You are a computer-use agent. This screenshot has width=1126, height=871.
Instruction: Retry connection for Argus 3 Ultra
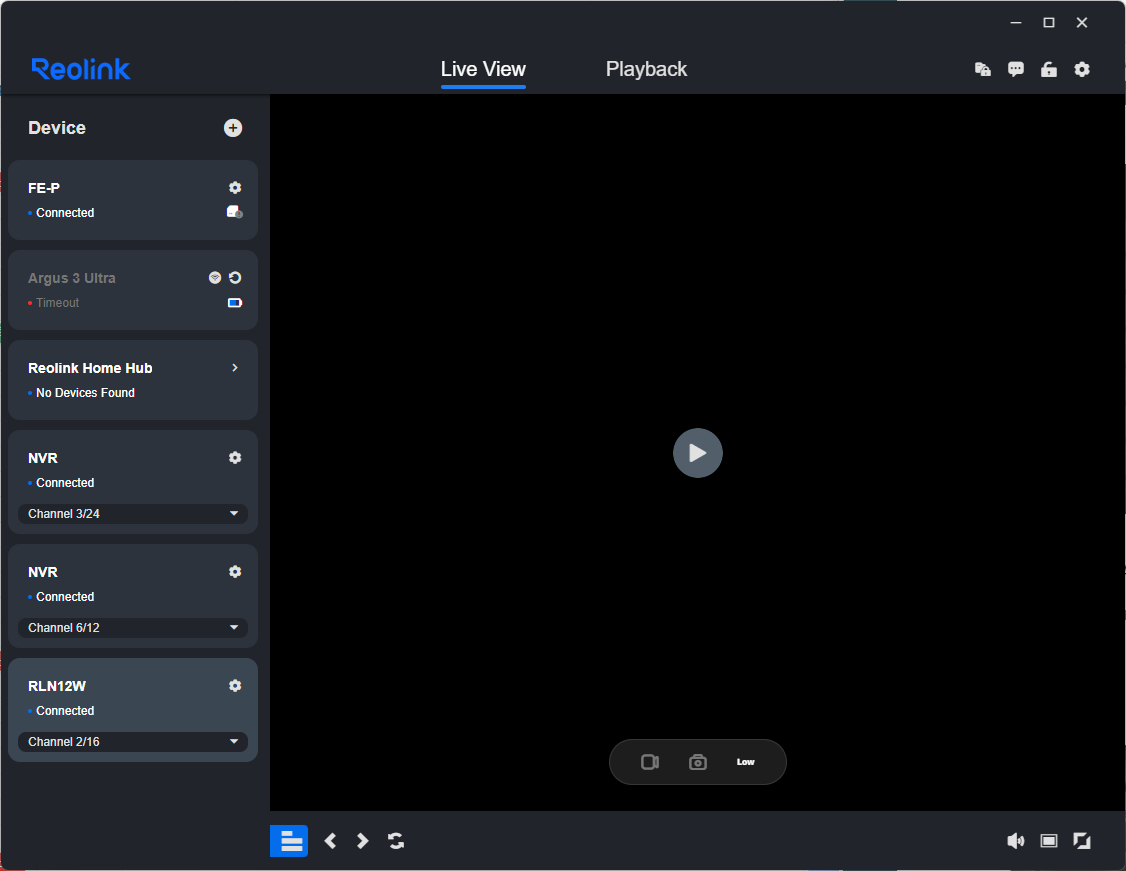pyautogui.click(x=235, y=278)
